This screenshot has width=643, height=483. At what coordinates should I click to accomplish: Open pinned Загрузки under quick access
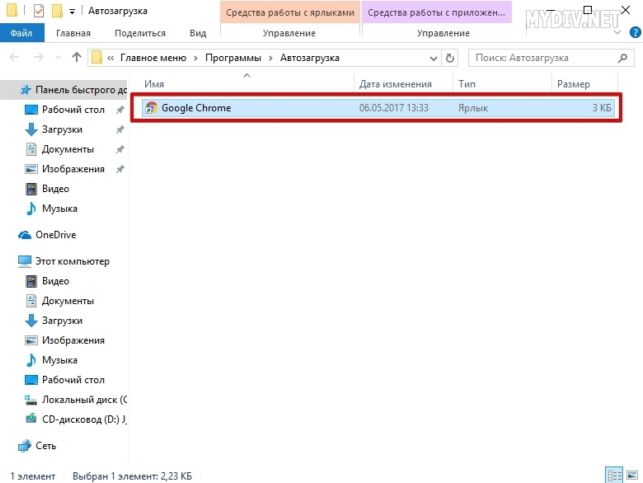[x=62, y=129]
